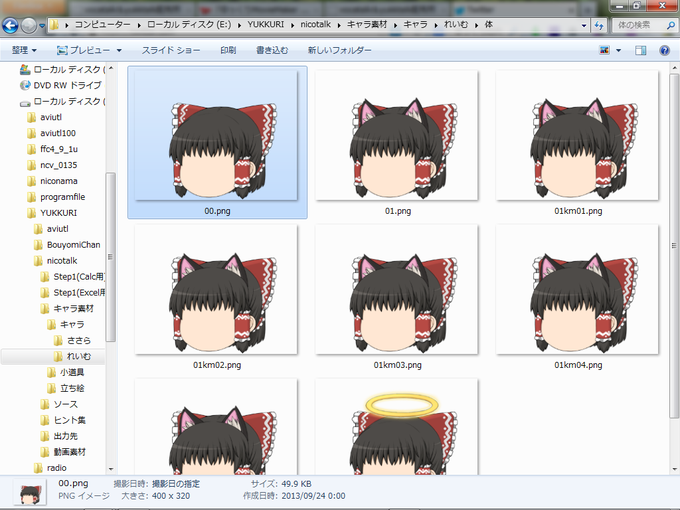Start the スライド ショー

(x=171, y=50)
